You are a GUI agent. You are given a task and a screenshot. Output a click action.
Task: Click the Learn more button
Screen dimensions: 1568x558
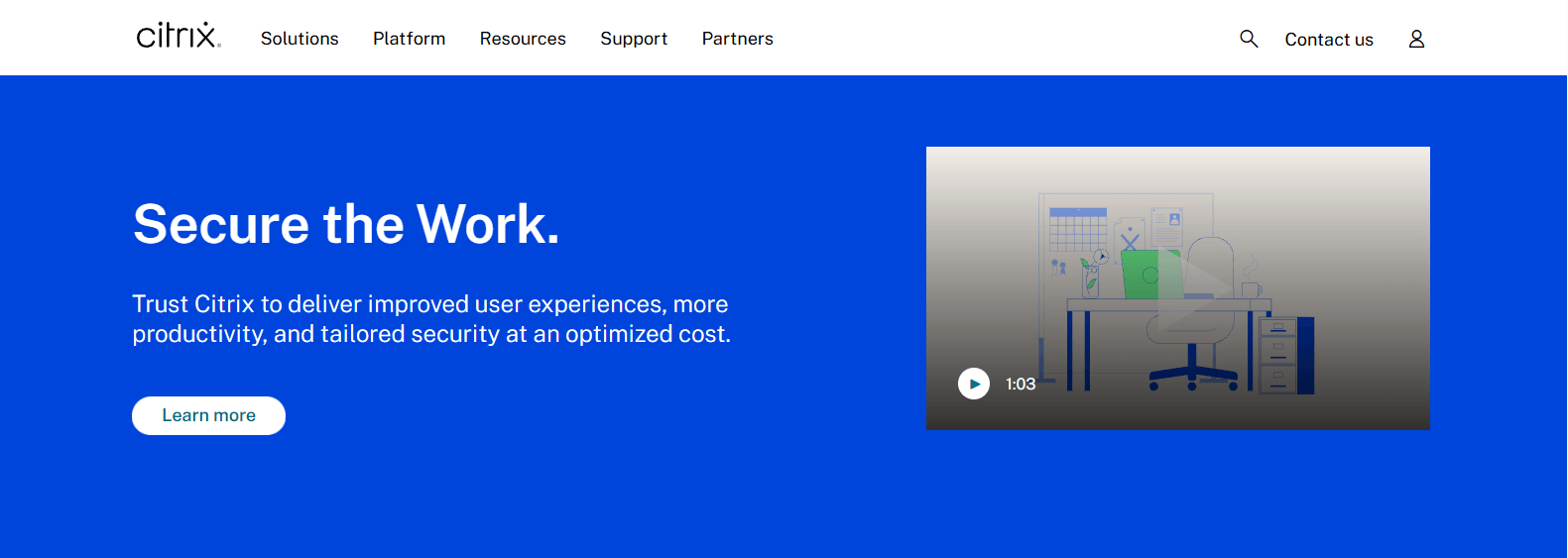tap(208, 415)
